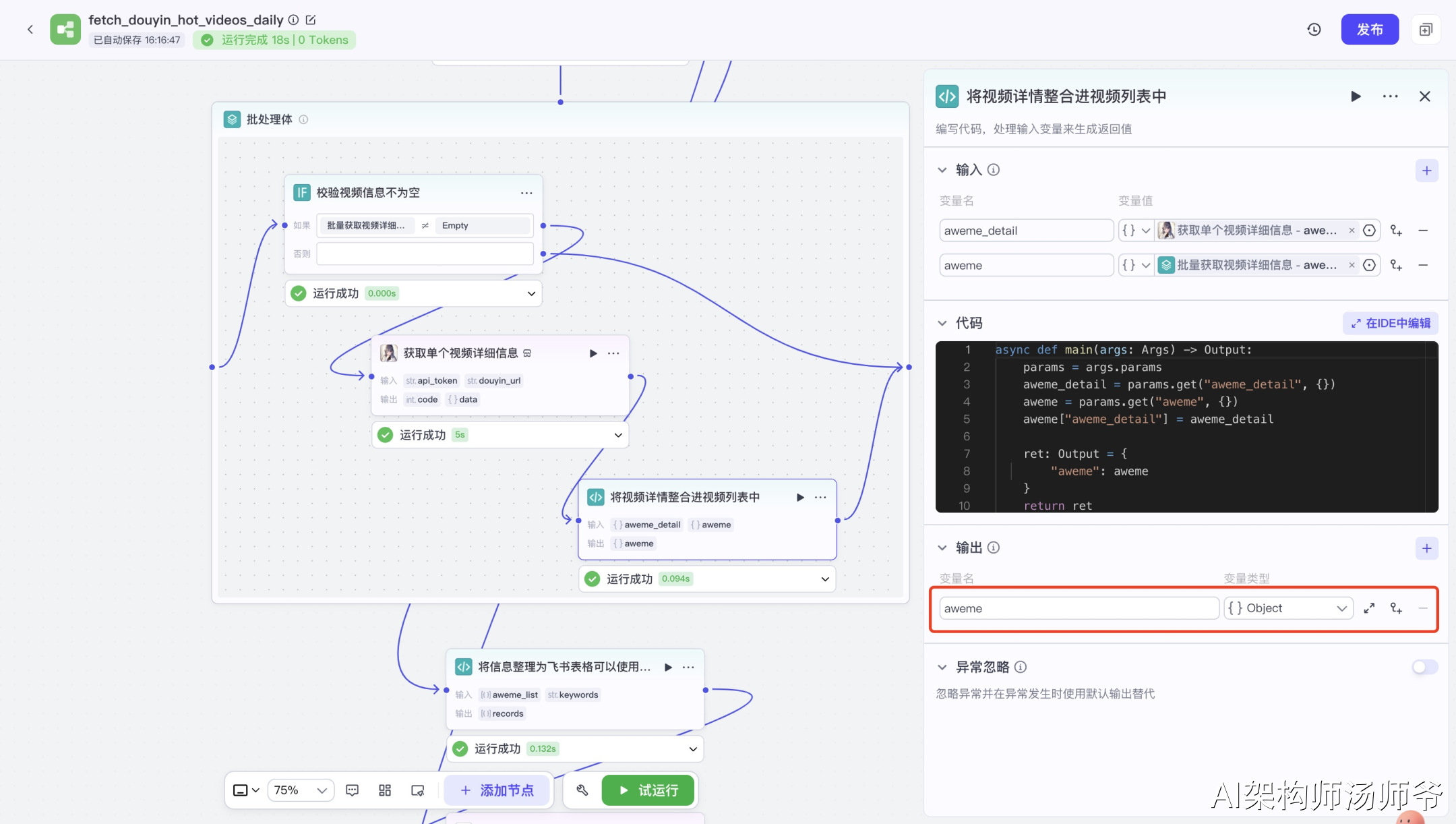The width and height of the screenshot is (1456, 824).
Task: Click the edit workflow name pencil icon
Action: (x=311, y=20)
